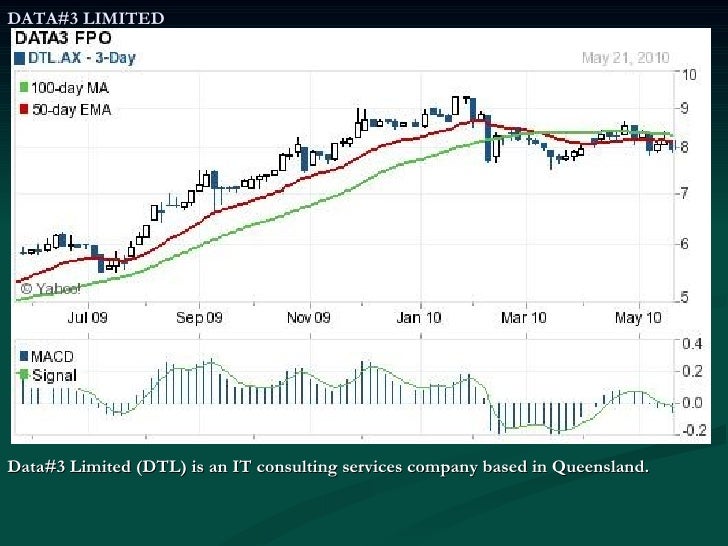
Task: Click the price axis value 6
Action: tap(684, 243)
